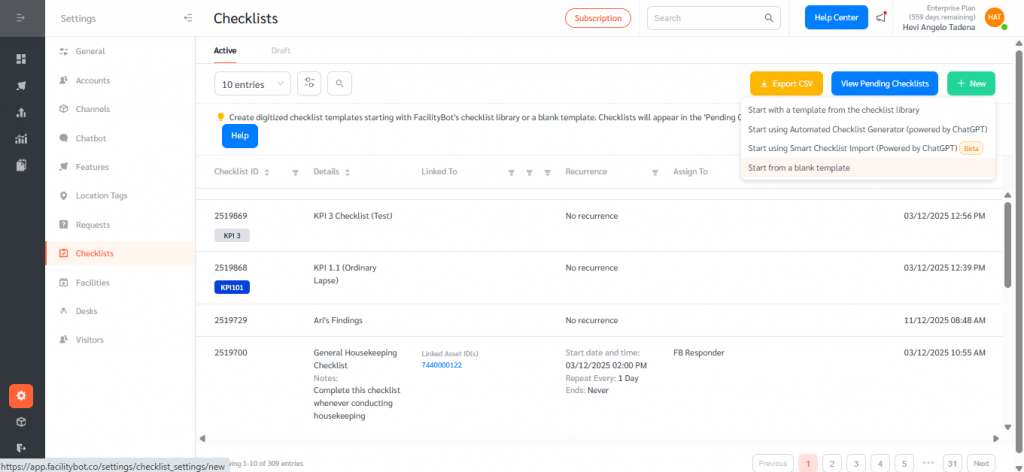Switch to the Draft tab

[x=282, y=49]
